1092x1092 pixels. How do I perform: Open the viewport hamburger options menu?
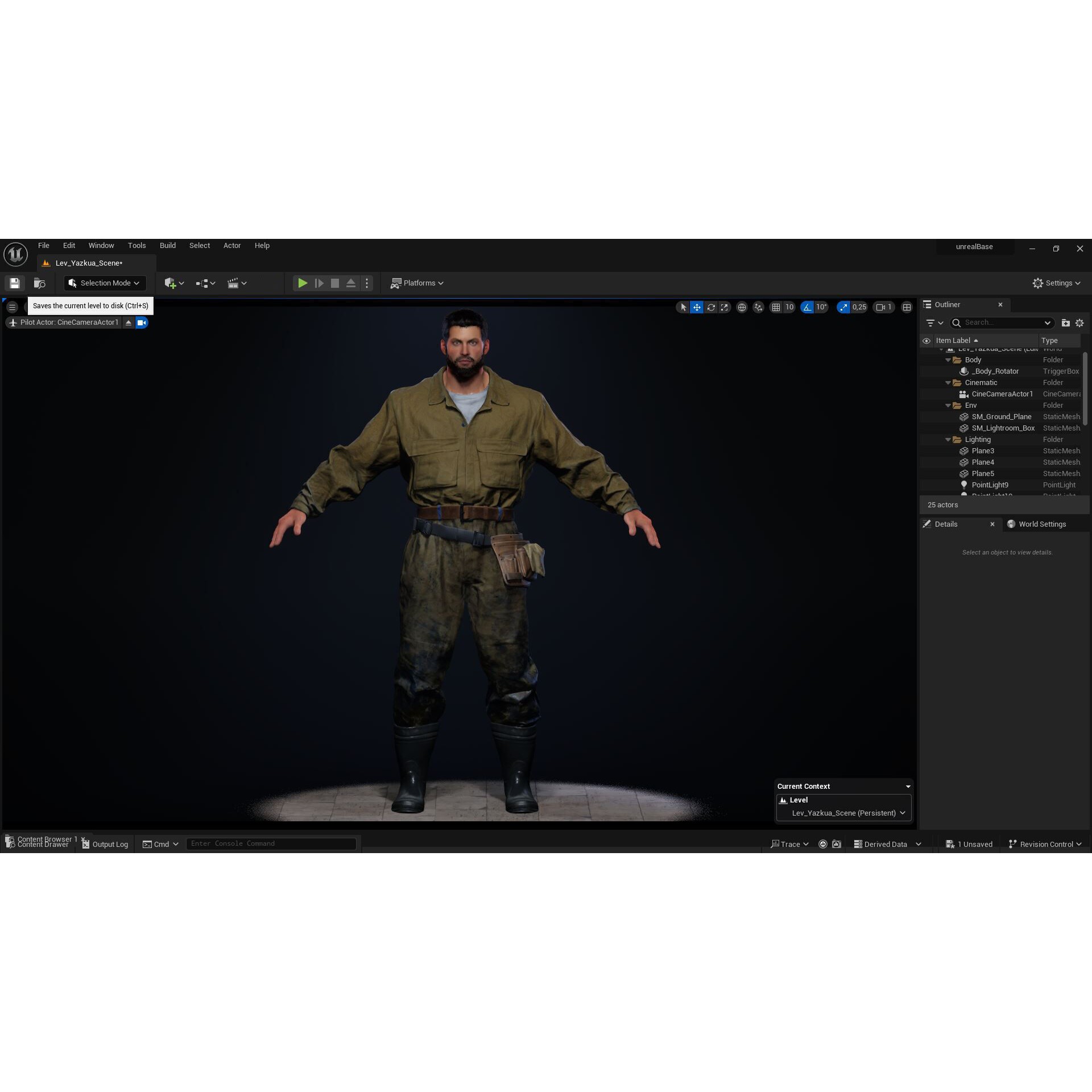[12, 307]
